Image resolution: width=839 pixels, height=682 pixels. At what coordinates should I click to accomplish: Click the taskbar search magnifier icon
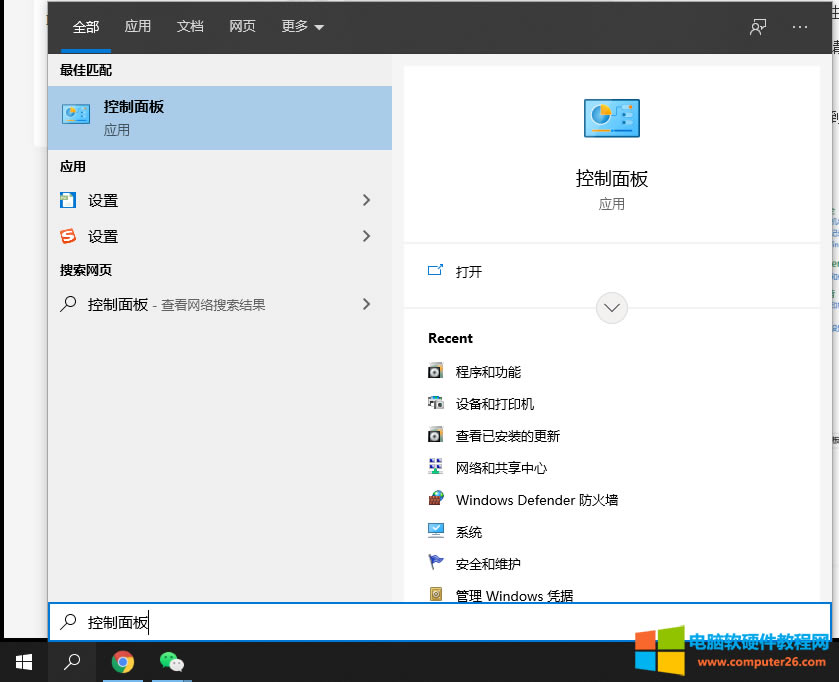click(x=72, y=661)
